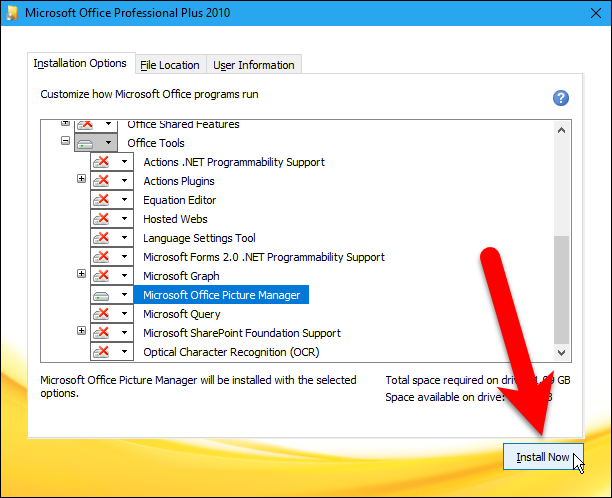Click the Office Tools drive icon
Viewport: 612px width, 498px height.
coord(85,143)
